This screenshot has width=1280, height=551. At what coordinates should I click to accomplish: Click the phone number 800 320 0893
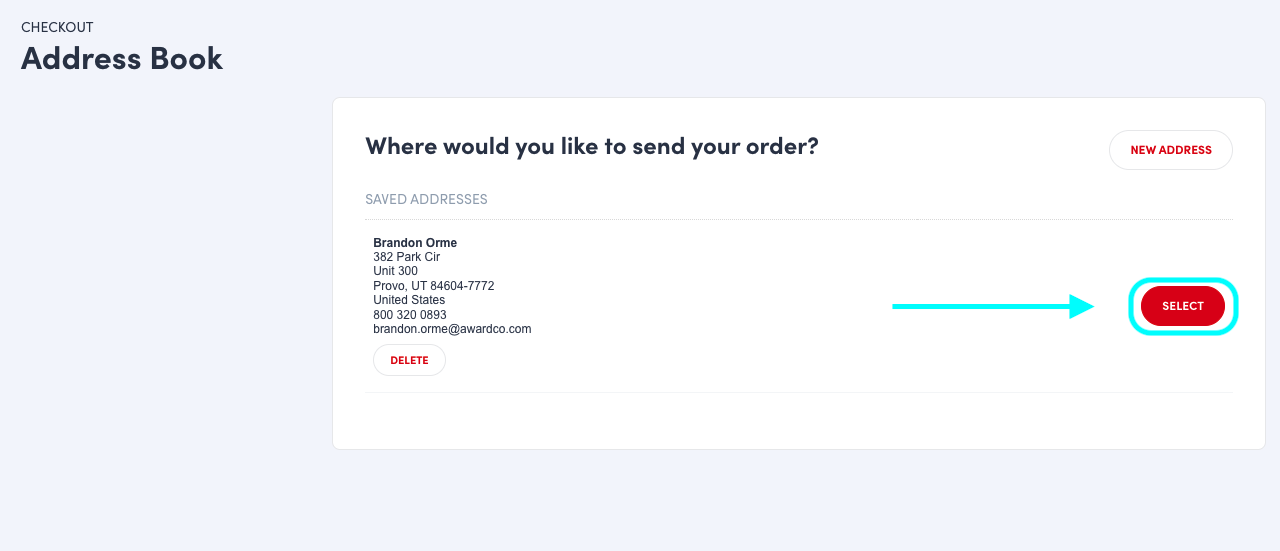(x=410, y=315)
